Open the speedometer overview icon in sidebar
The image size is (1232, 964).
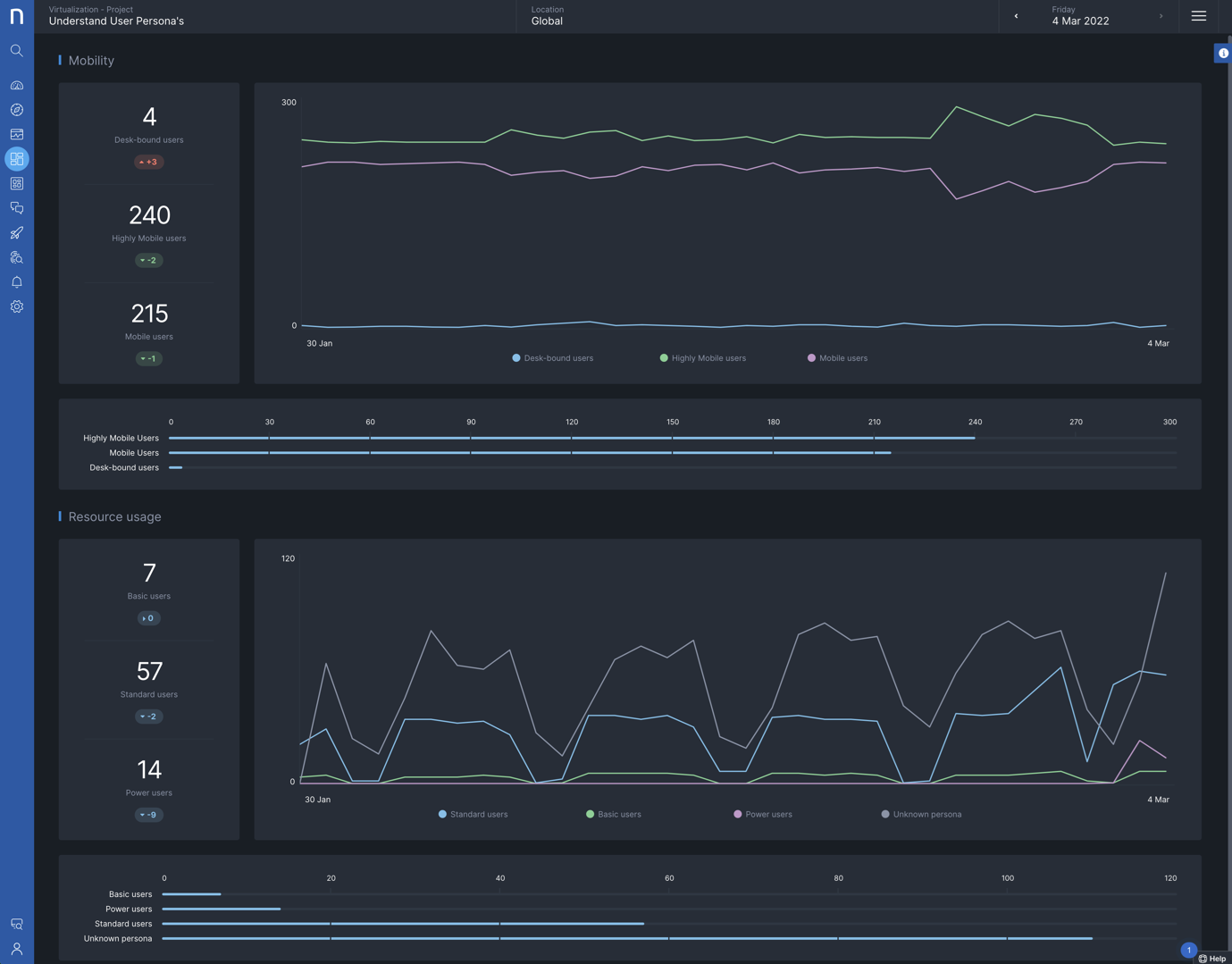17,86
